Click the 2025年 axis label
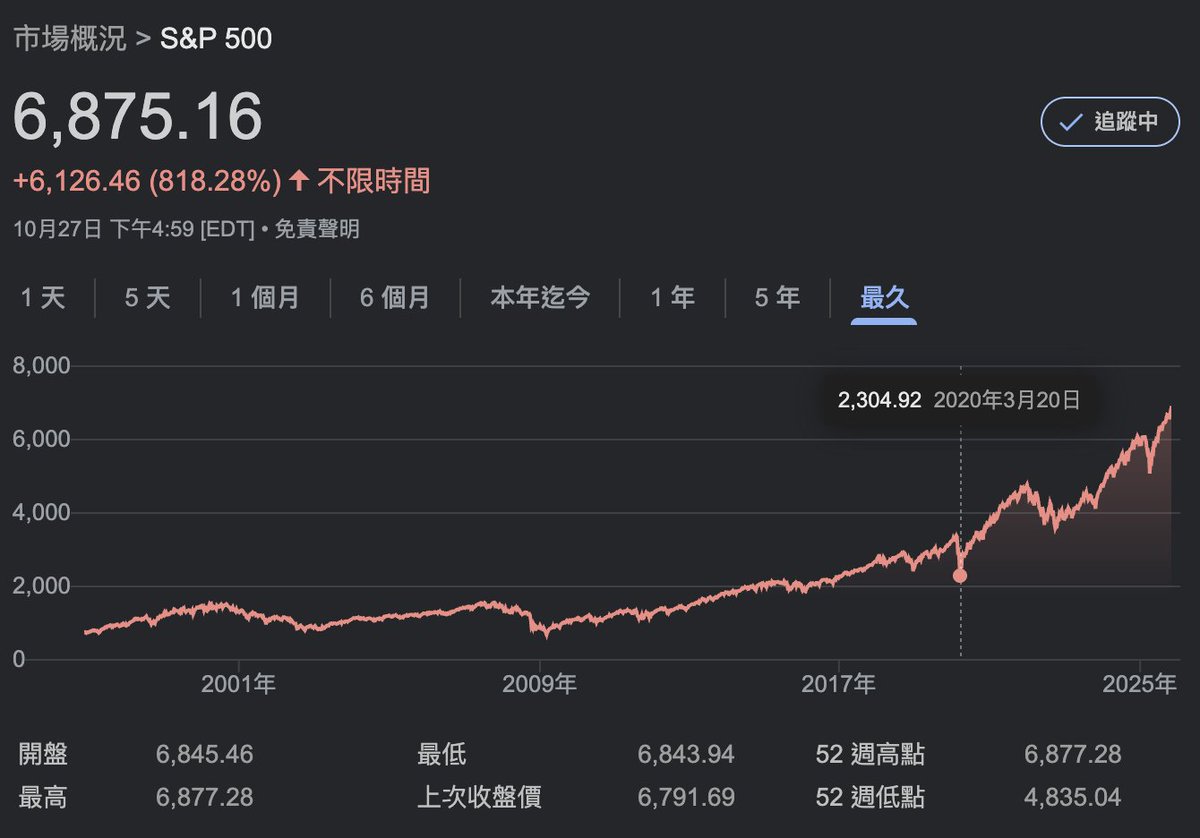 click(1139, 685)
